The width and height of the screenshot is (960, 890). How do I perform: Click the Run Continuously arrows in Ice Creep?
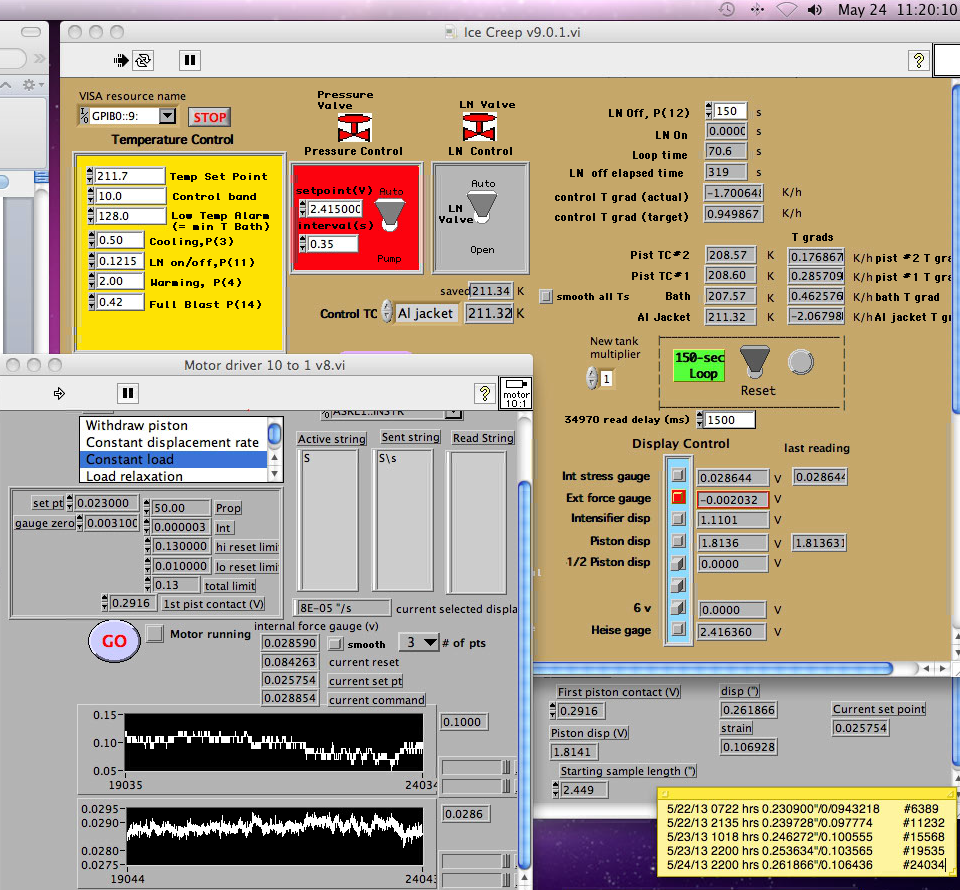(143, 60)
